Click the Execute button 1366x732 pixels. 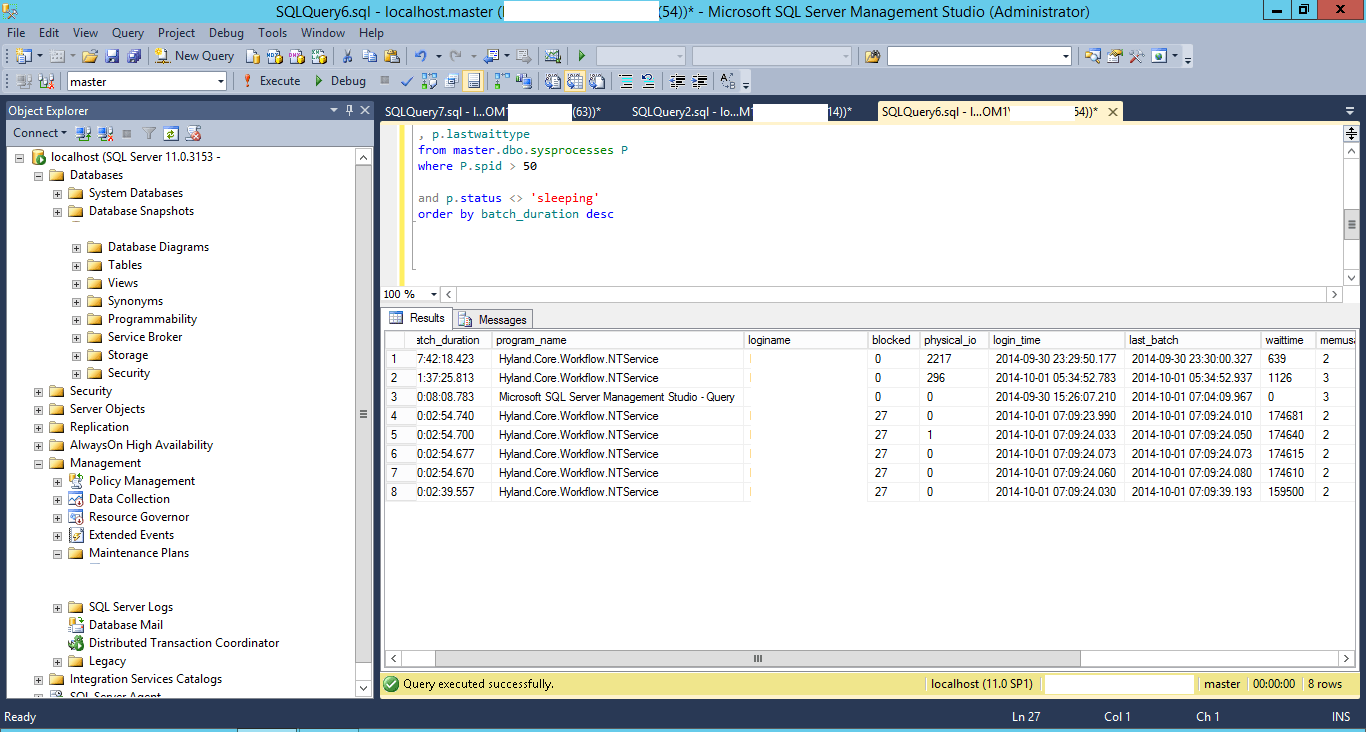point(271,81)
